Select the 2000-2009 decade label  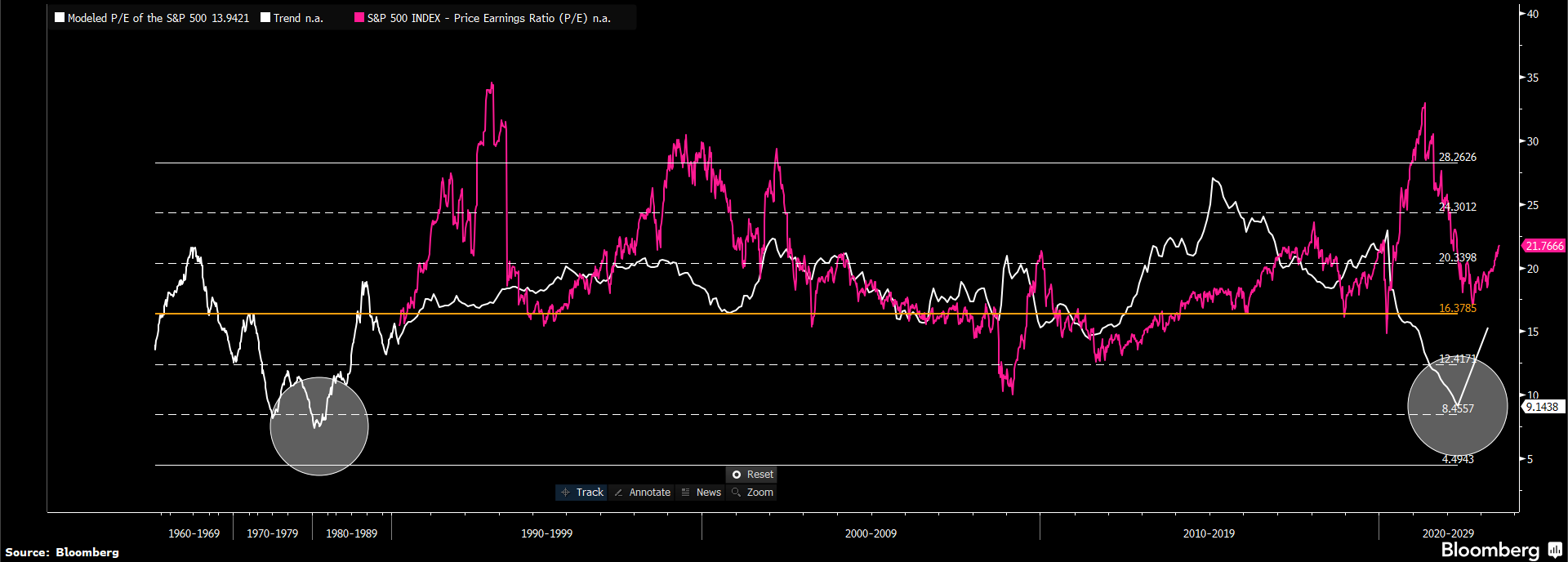[x=871, y=533]
